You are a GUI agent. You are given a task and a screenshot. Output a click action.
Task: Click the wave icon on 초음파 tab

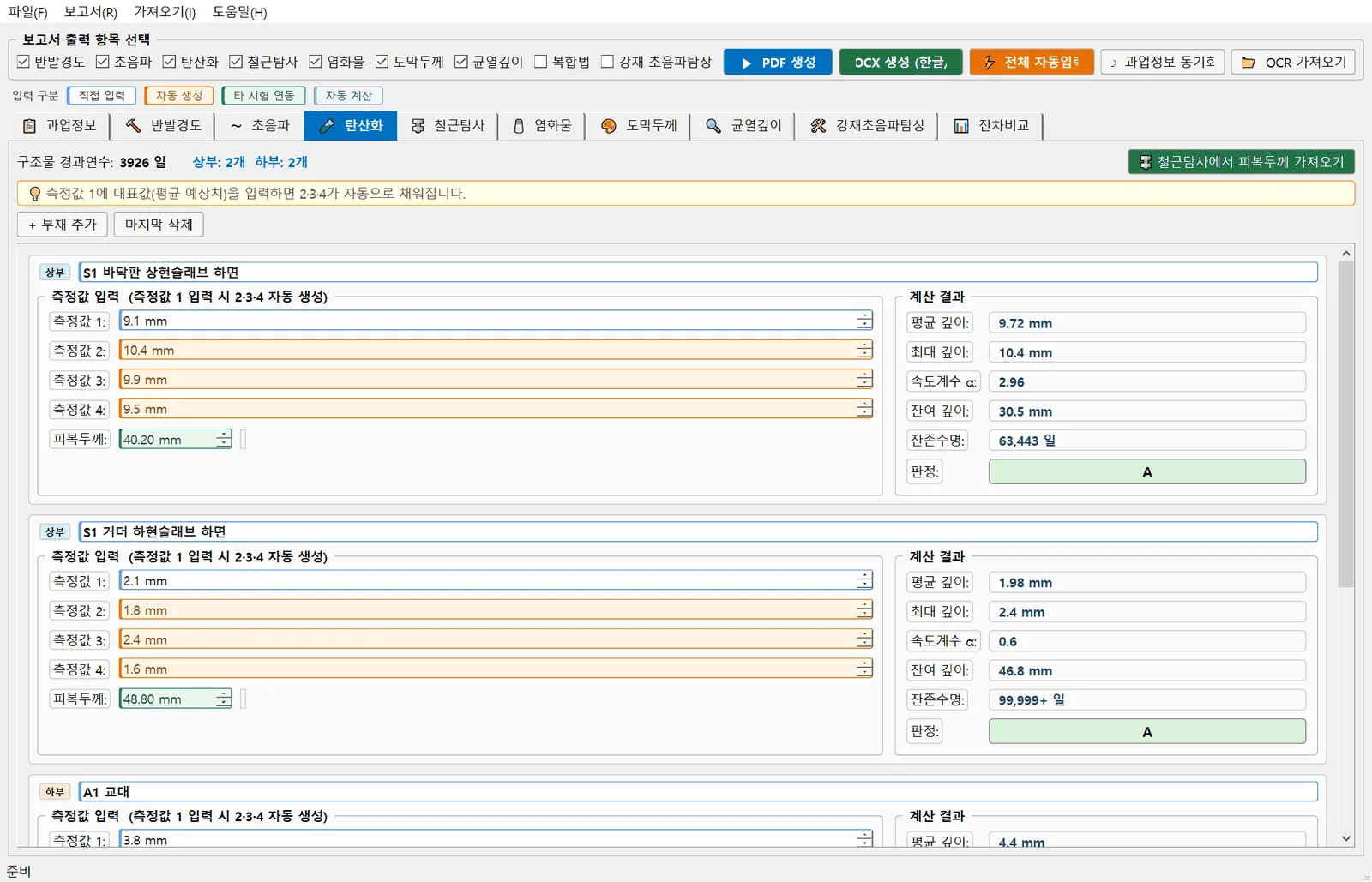tap(236, 126)
